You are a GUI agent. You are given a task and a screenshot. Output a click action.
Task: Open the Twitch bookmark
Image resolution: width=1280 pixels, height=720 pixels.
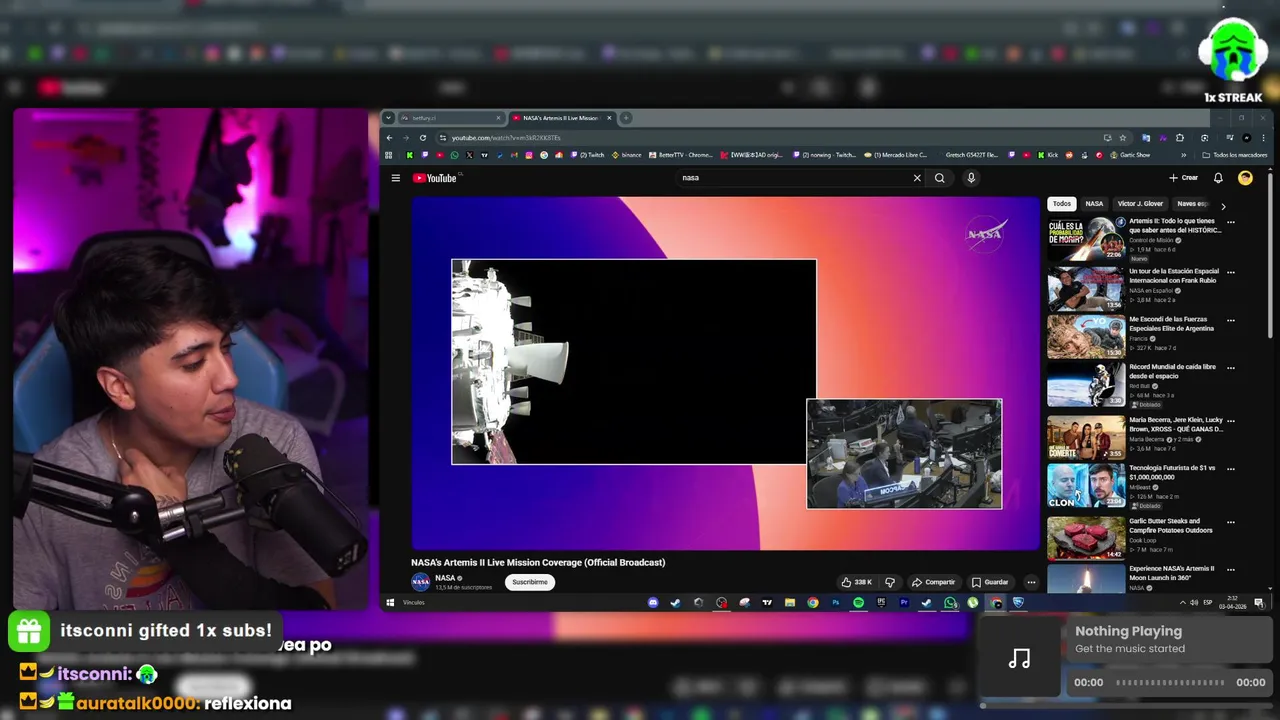pos(589,155)
